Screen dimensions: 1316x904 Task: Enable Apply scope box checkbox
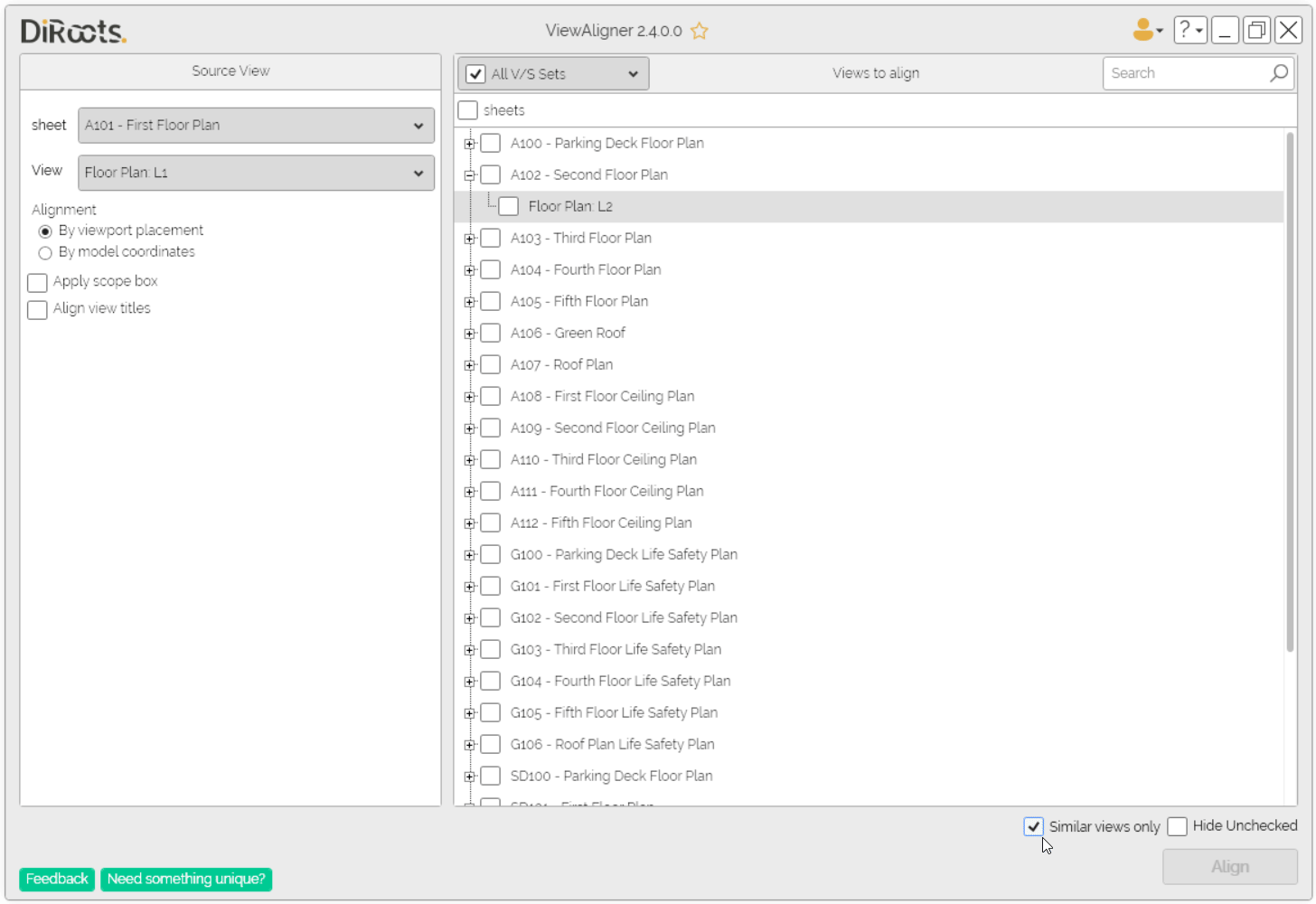tap(38, 283)
